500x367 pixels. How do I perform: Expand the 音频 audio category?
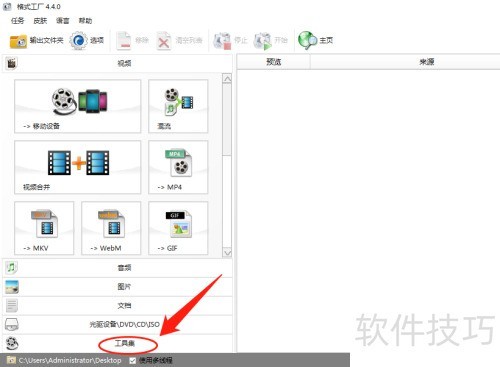117,268
